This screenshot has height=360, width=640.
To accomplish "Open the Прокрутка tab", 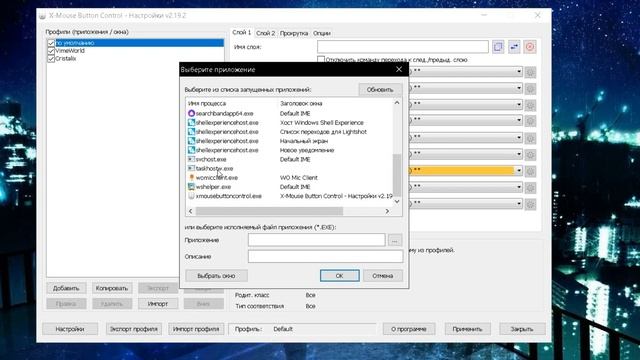I will coord(294,33).
